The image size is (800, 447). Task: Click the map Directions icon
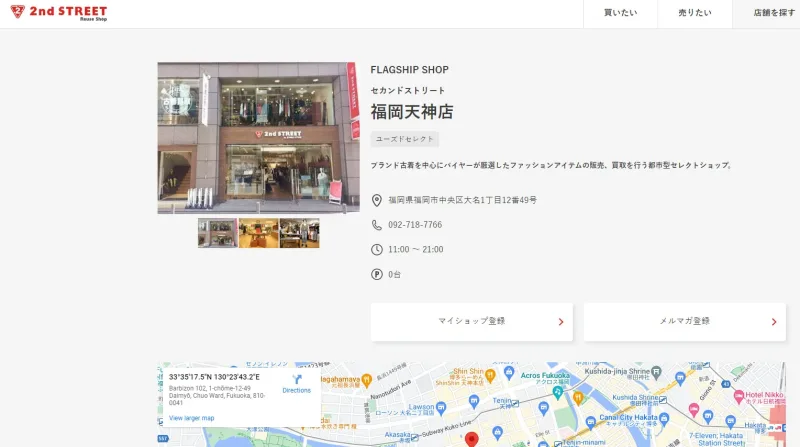[297, 380]
